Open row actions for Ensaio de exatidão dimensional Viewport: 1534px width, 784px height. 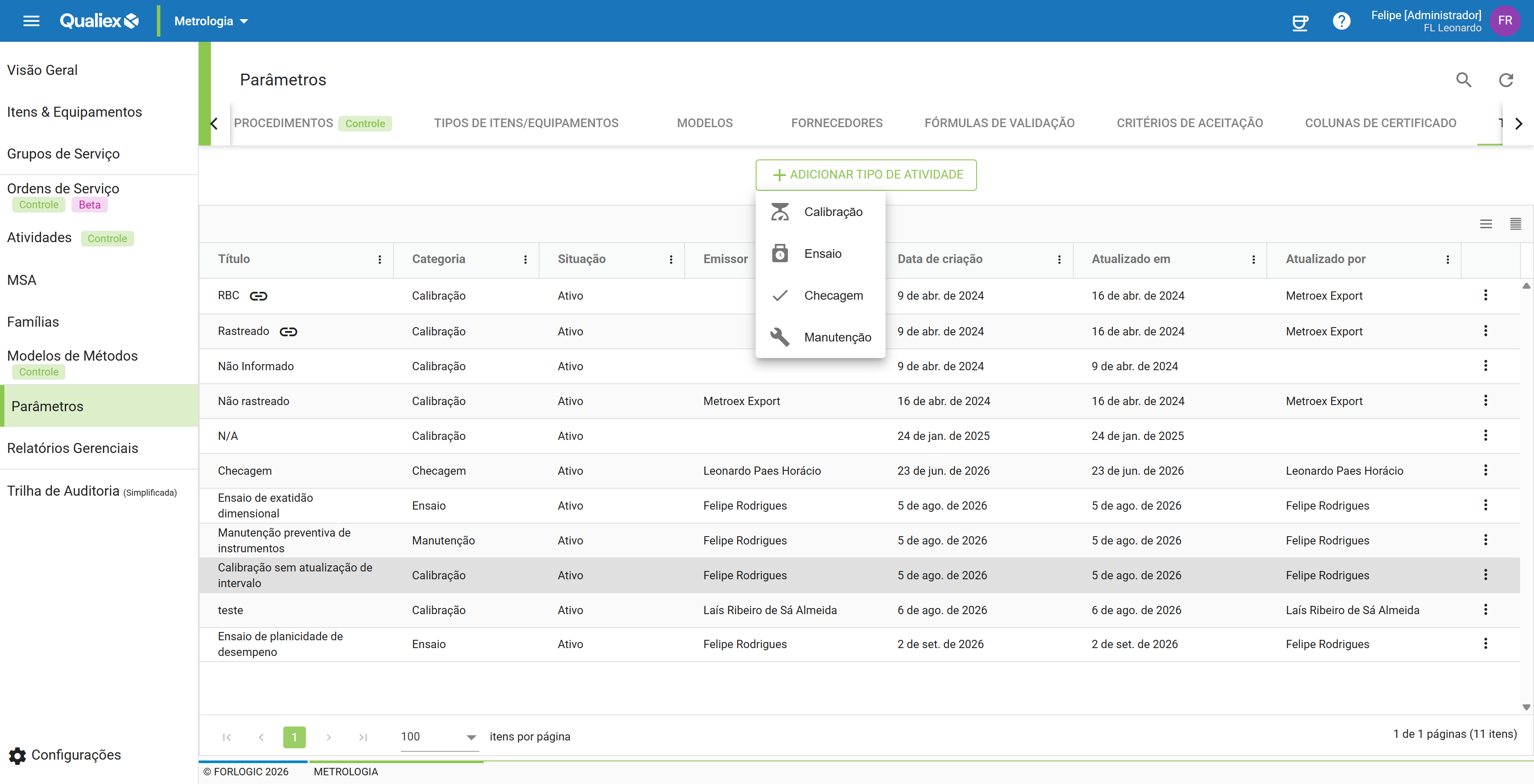pos(1485,505)
